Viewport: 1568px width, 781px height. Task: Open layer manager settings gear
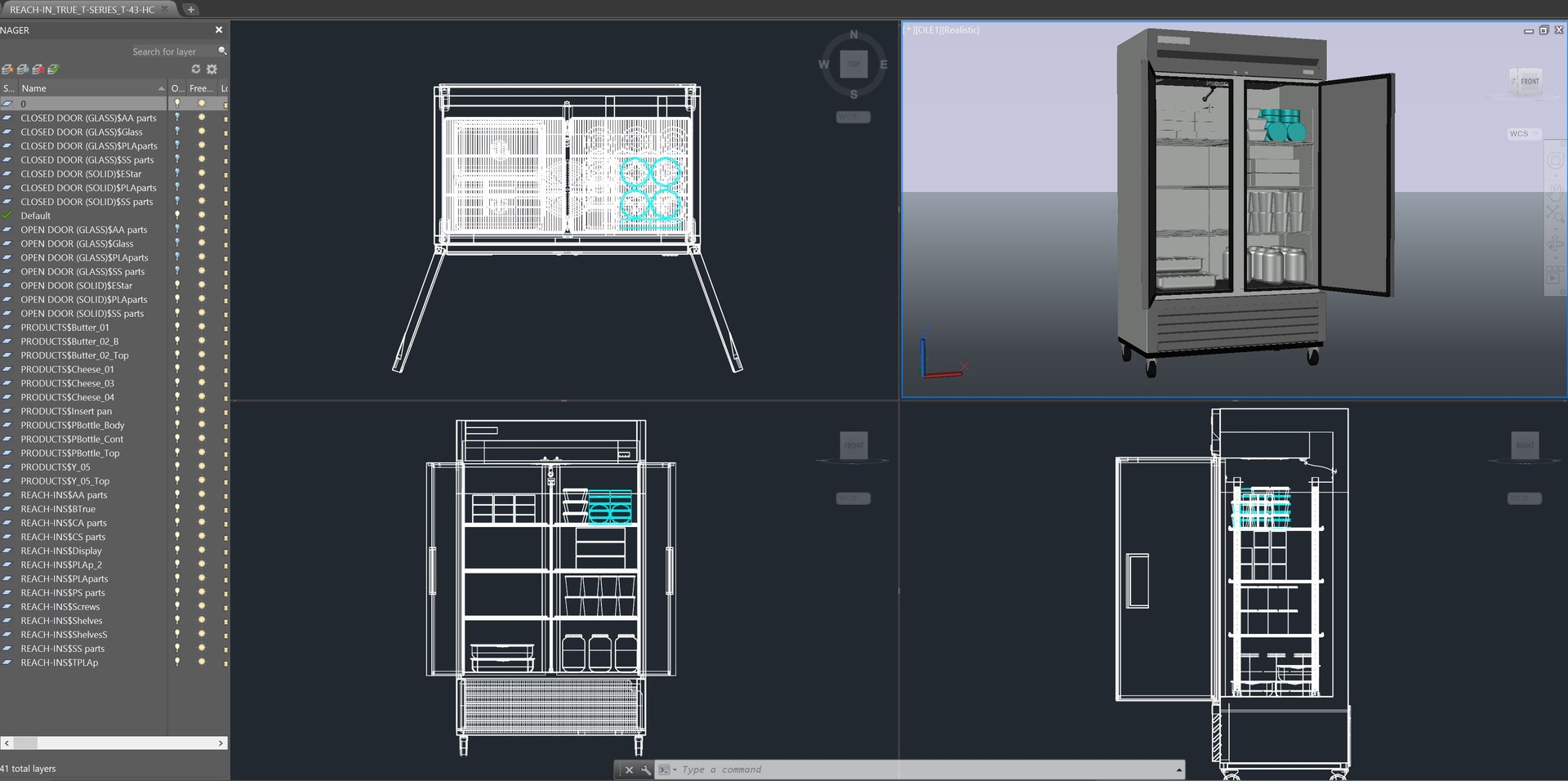click(212, 69)
